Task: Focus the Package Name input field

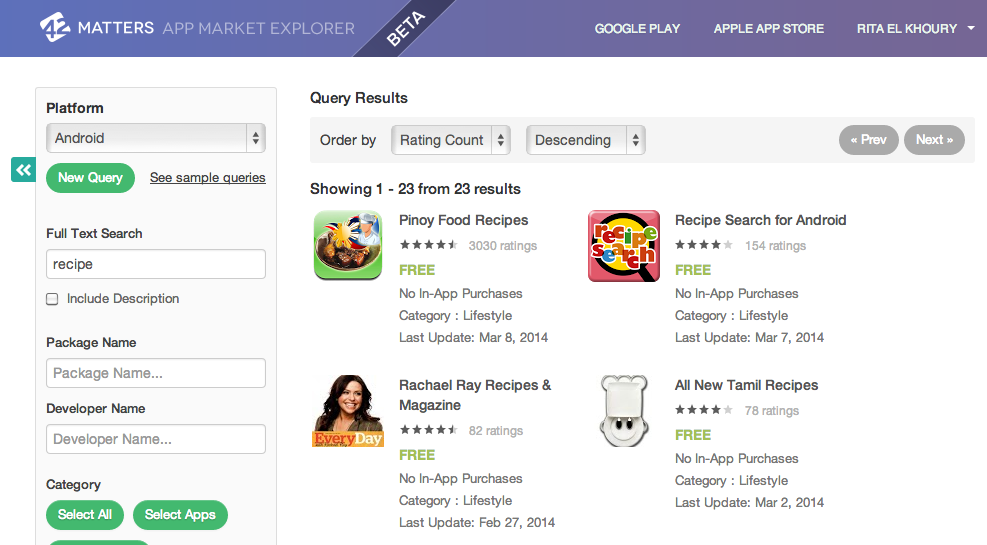Action: 156,373
